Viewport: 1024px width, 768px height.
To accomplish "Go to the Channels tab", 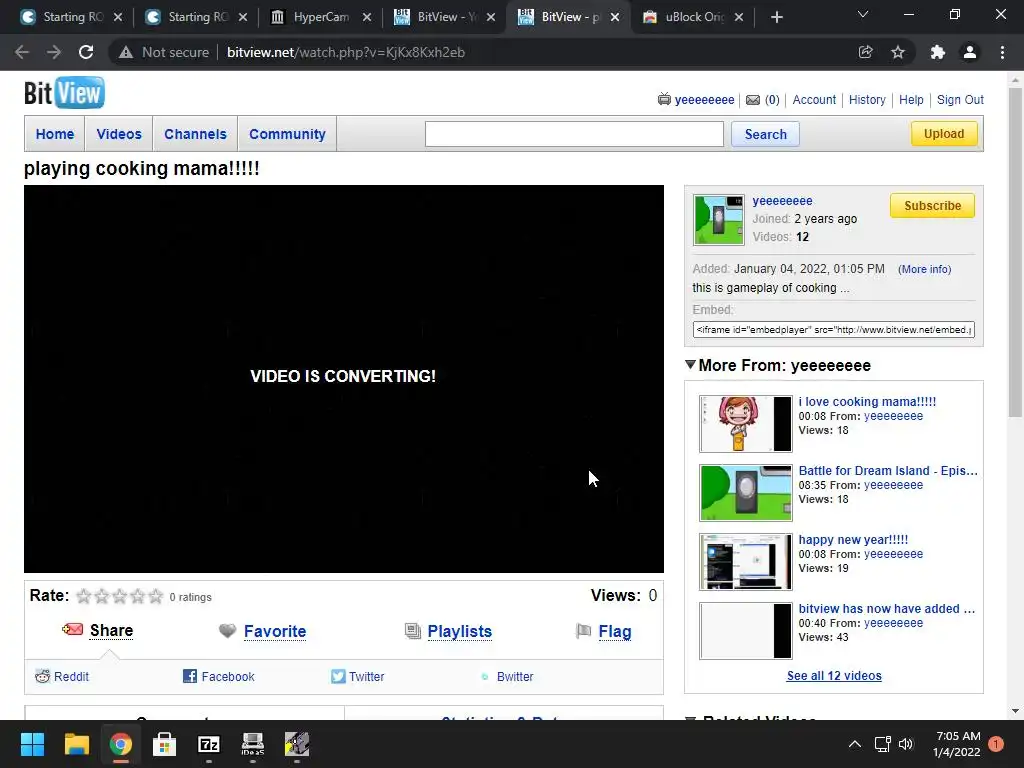I will pos(195,134).
